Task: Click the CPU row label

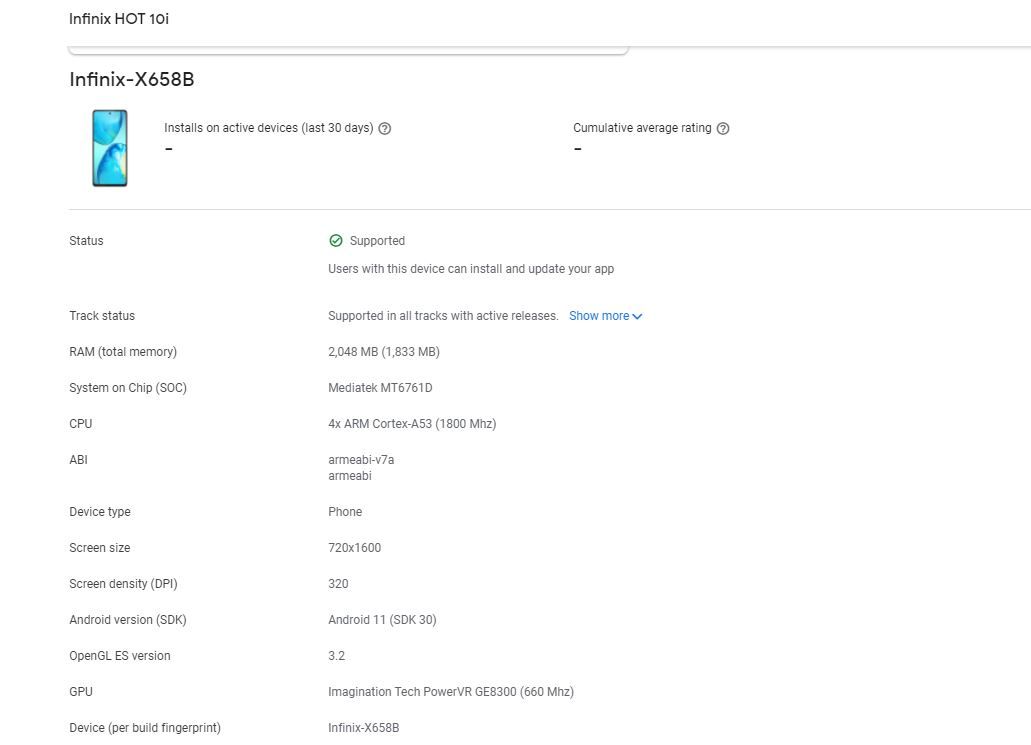Action: tap(81, 424)
